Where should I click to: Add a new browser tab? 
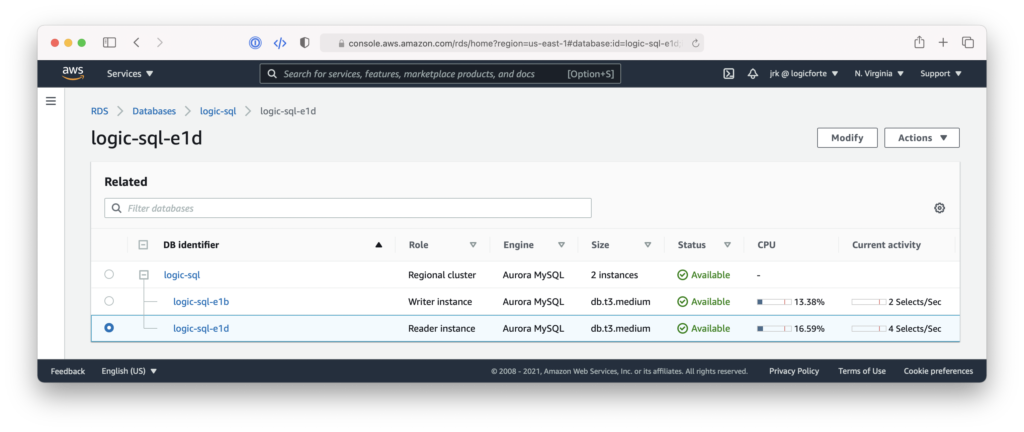tap(943, 42)
